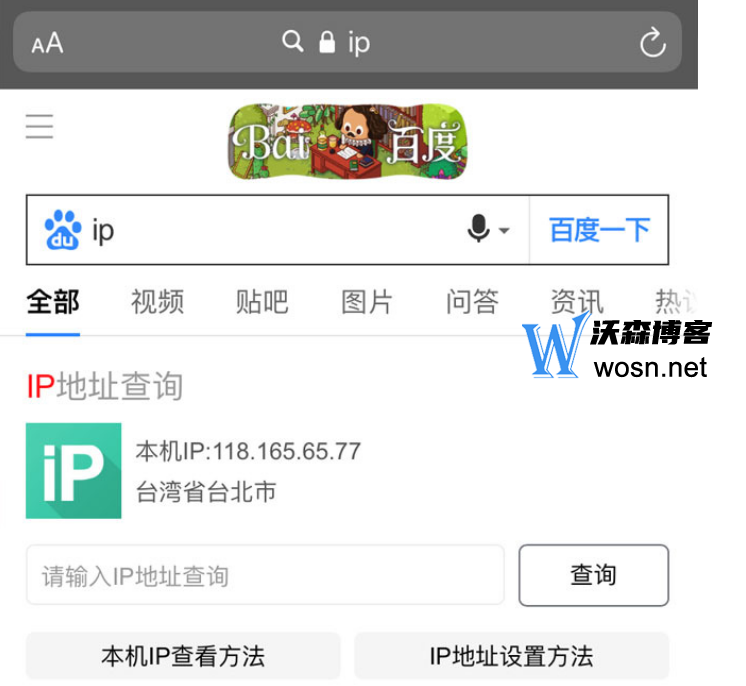Screen dimensions: 746x686
Task: Focus the search box containing 'ip'
Action: 276,230
